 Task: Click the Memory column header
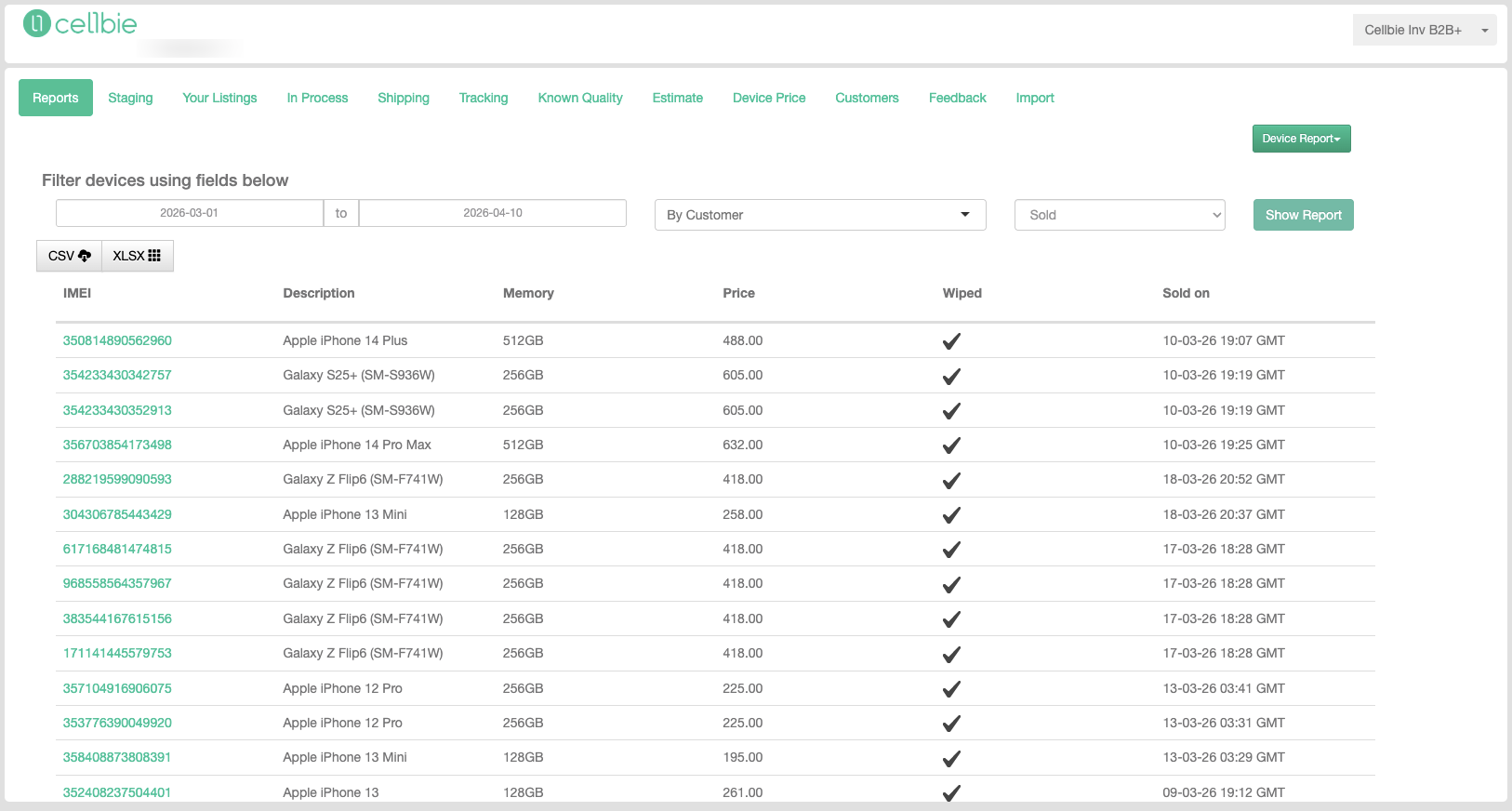click(528, 293)
